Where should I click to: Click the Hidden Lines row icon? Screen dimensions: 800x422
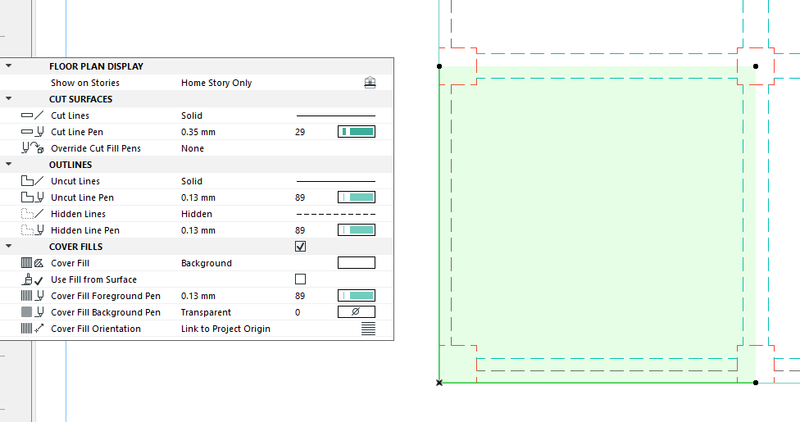pyautogui.click(x=32, y=213)
